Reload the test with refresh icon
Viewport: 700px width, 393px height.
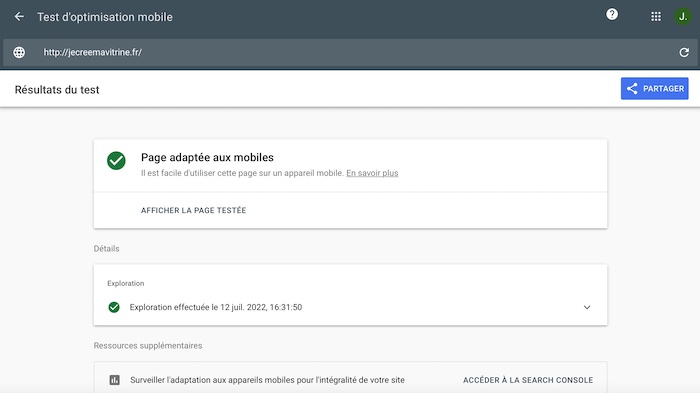click(x=684, y=52)
